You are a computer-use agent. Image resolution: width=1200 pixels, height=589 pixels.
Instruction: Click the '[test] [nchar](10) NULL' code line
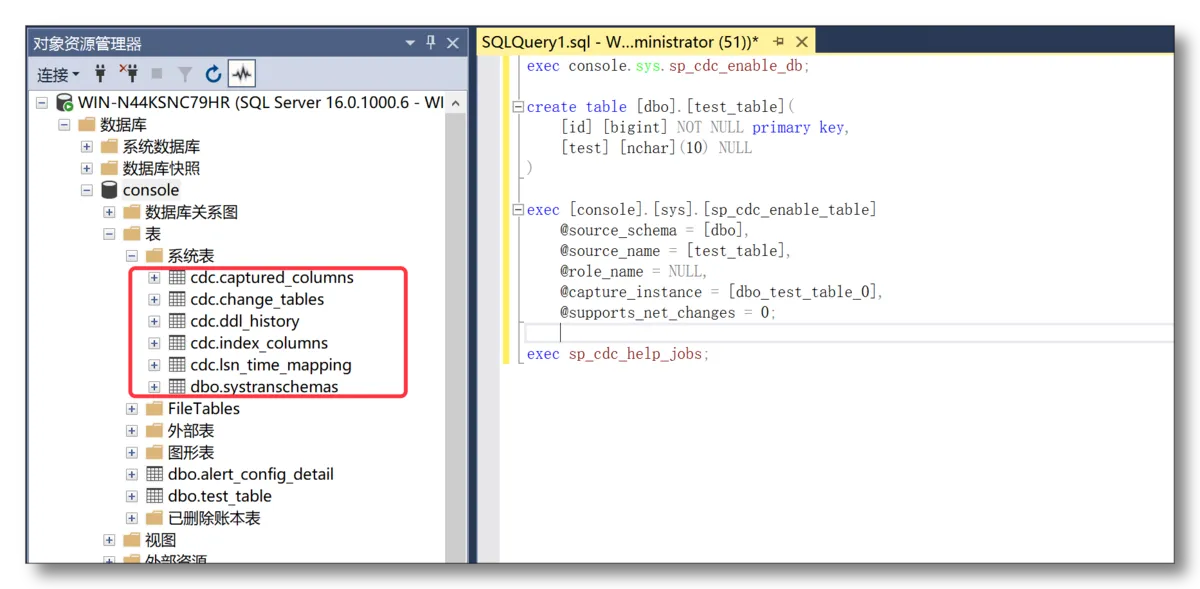(x=656, y=147)
